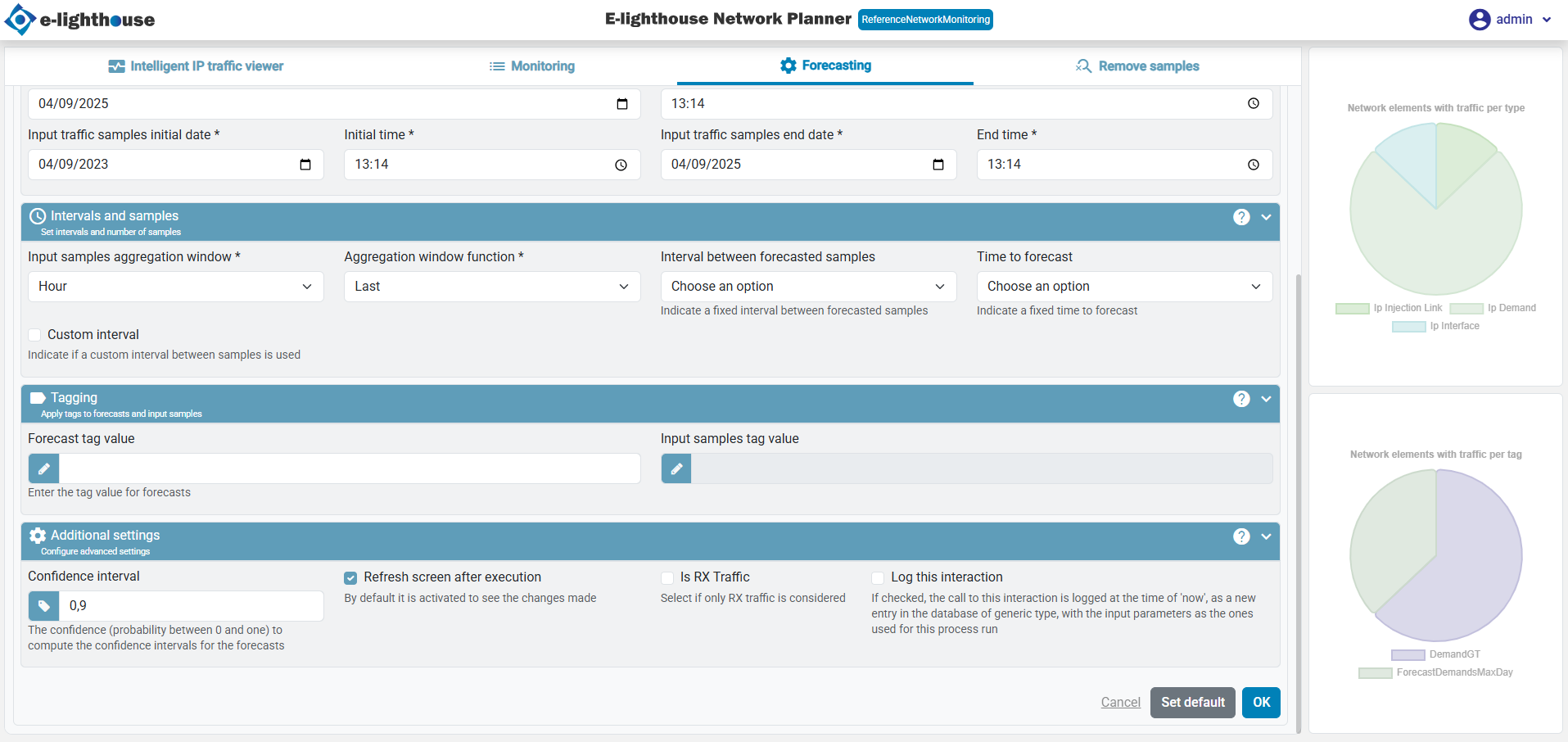Viewport: 1568px width, 742px height.
Task: Click the tag icon beside Confidence interval
Action: [x=44, y=606]
